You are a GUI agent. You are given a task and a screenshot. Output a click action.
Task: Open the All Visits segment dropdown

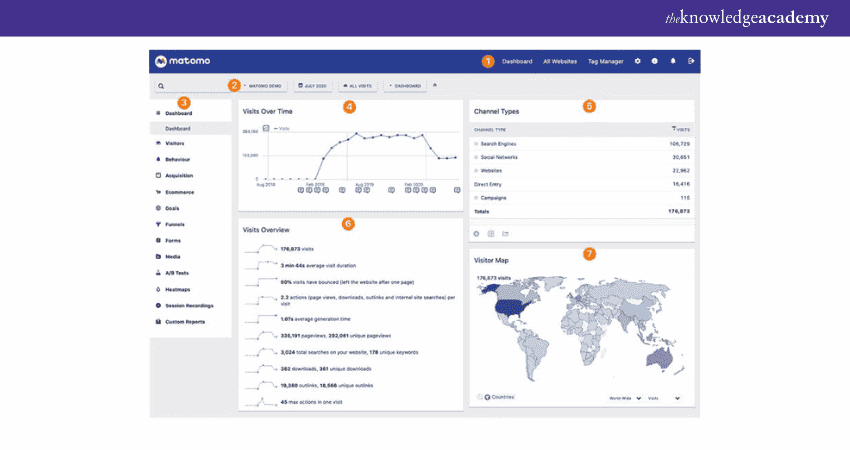click(358, 86)
